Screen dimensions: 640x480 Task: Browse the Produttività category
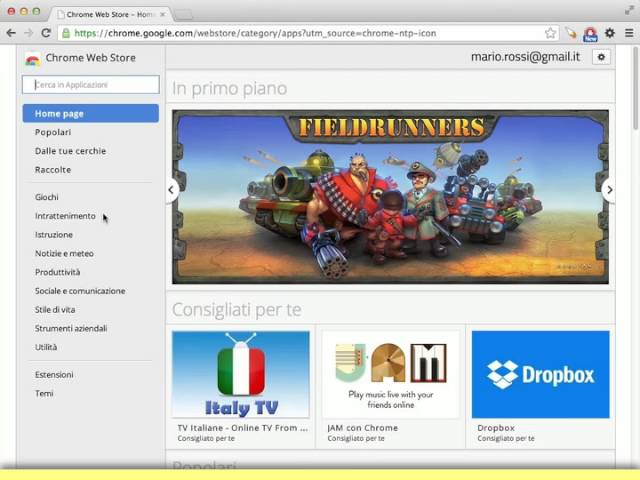(57, 272)
